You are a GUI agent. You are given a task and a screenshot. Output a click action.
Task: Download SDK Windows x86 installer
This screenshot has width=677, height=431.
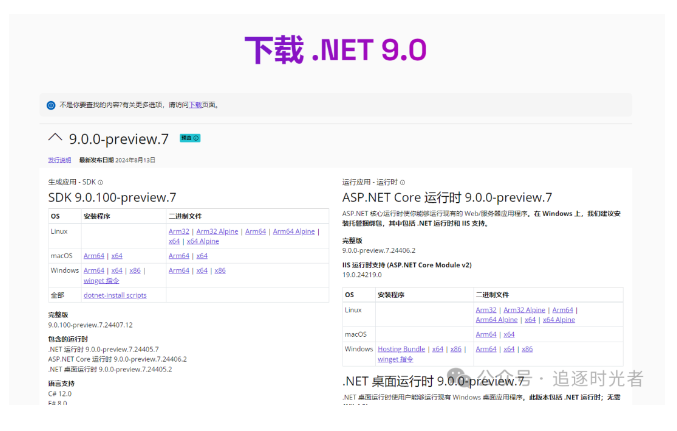(135, 270)
